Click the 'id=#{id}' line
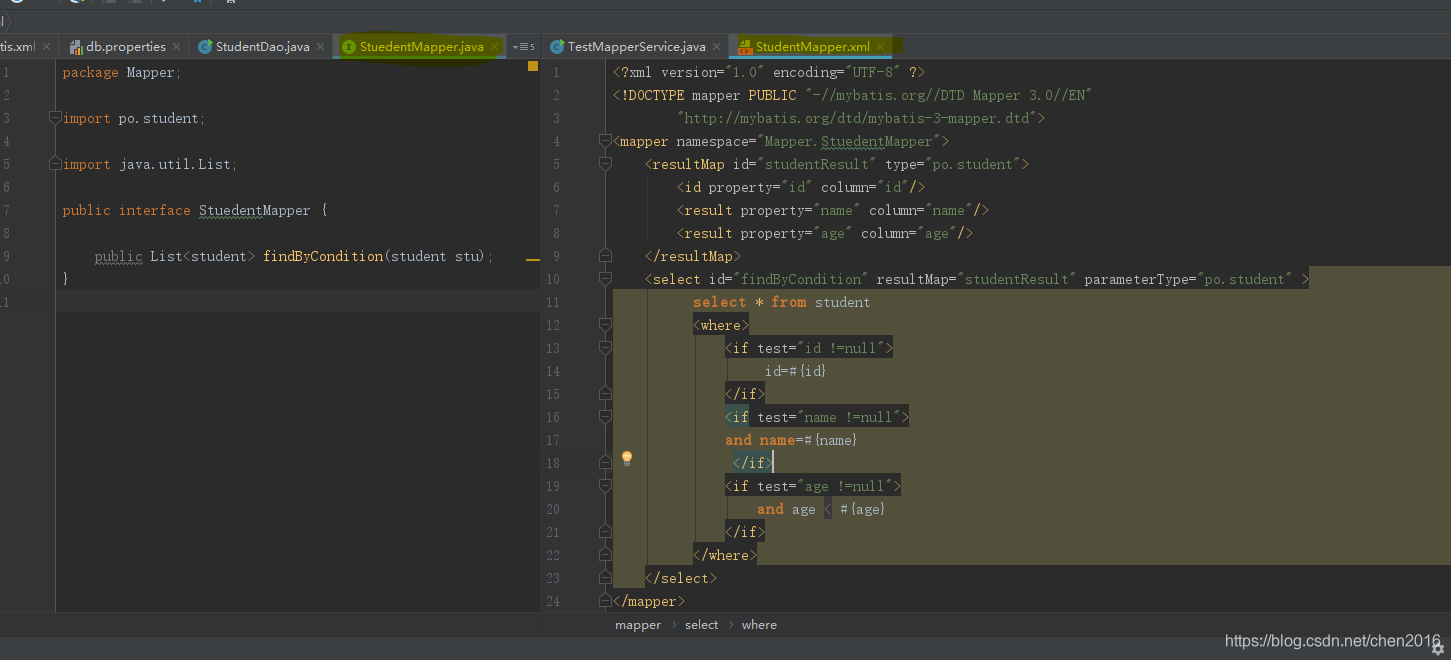This screenshot has height=660, width=1451. [x=796, y=371]
